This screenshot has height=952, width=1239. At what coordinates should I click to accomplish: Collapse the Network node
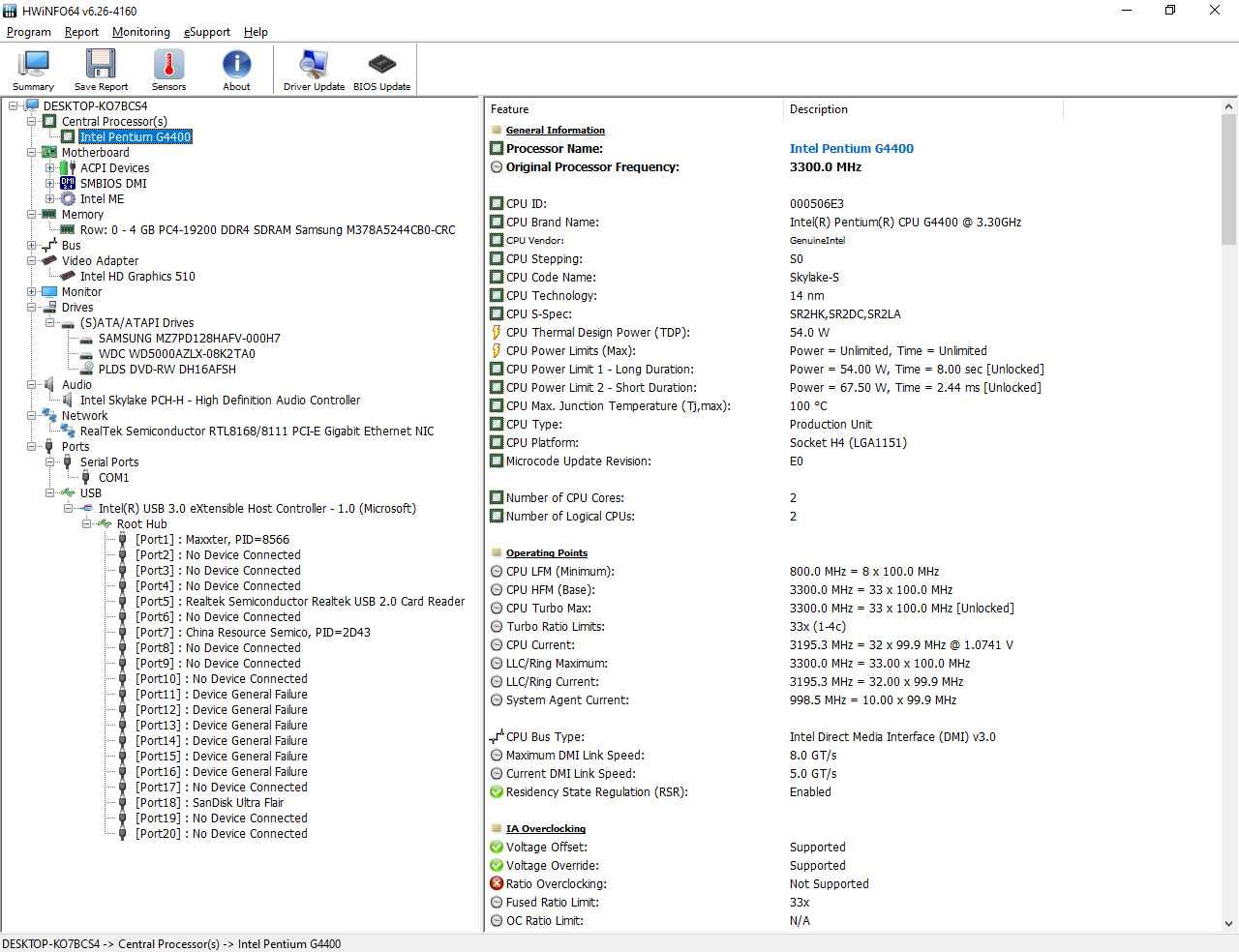pos(31,415)
